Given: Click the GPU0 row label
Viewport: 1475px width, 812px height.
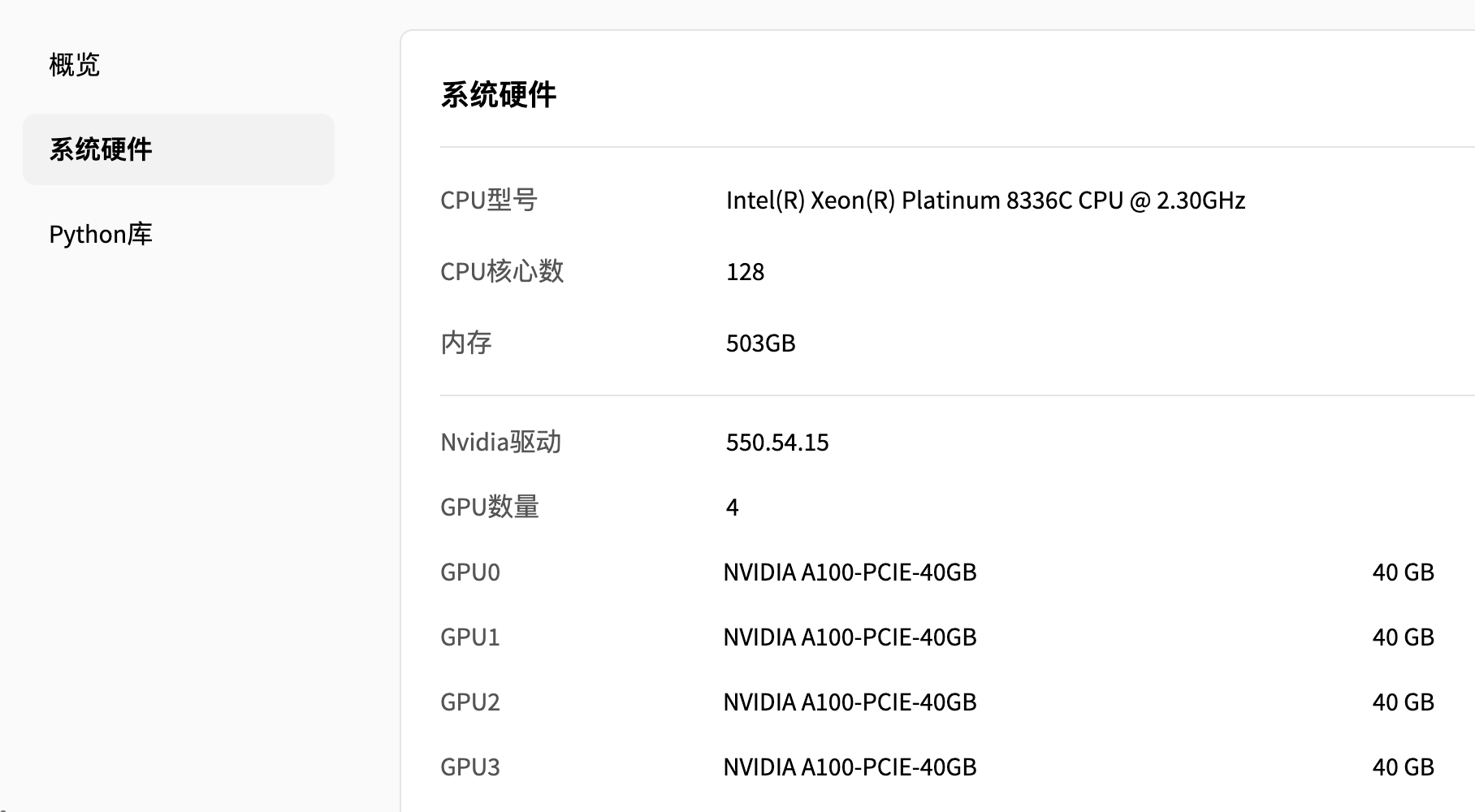Looking at the screenshot, I should pyautogui.click(x=469, y=572).
